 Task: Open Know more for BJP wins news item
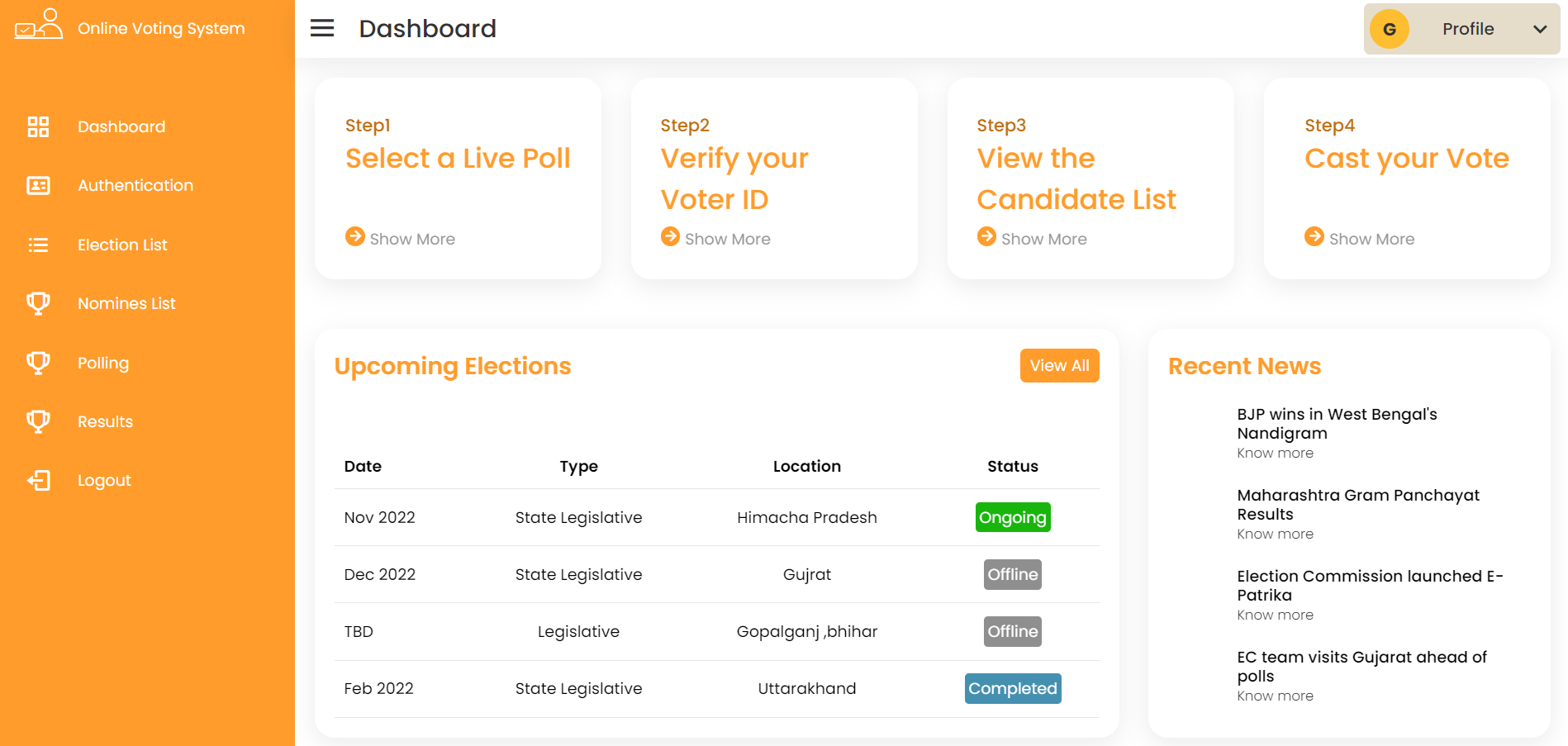pyautogui.click(x=1275, y=453)
